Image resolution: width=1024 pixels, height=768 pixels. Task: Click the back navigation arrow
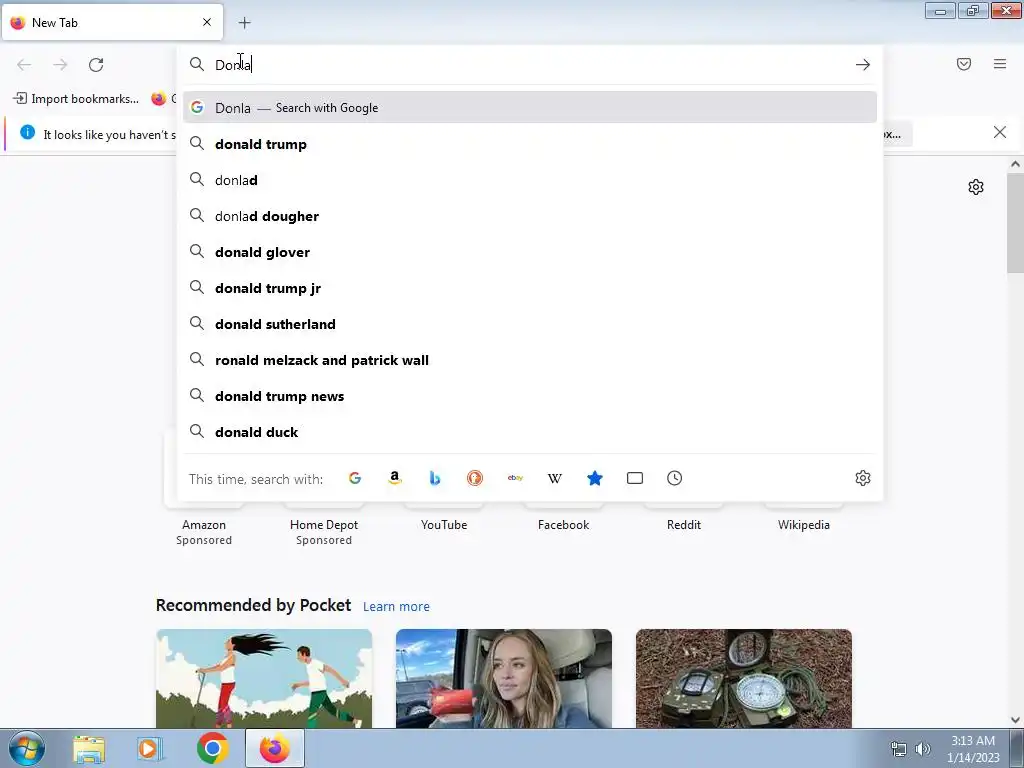(24, 65)
